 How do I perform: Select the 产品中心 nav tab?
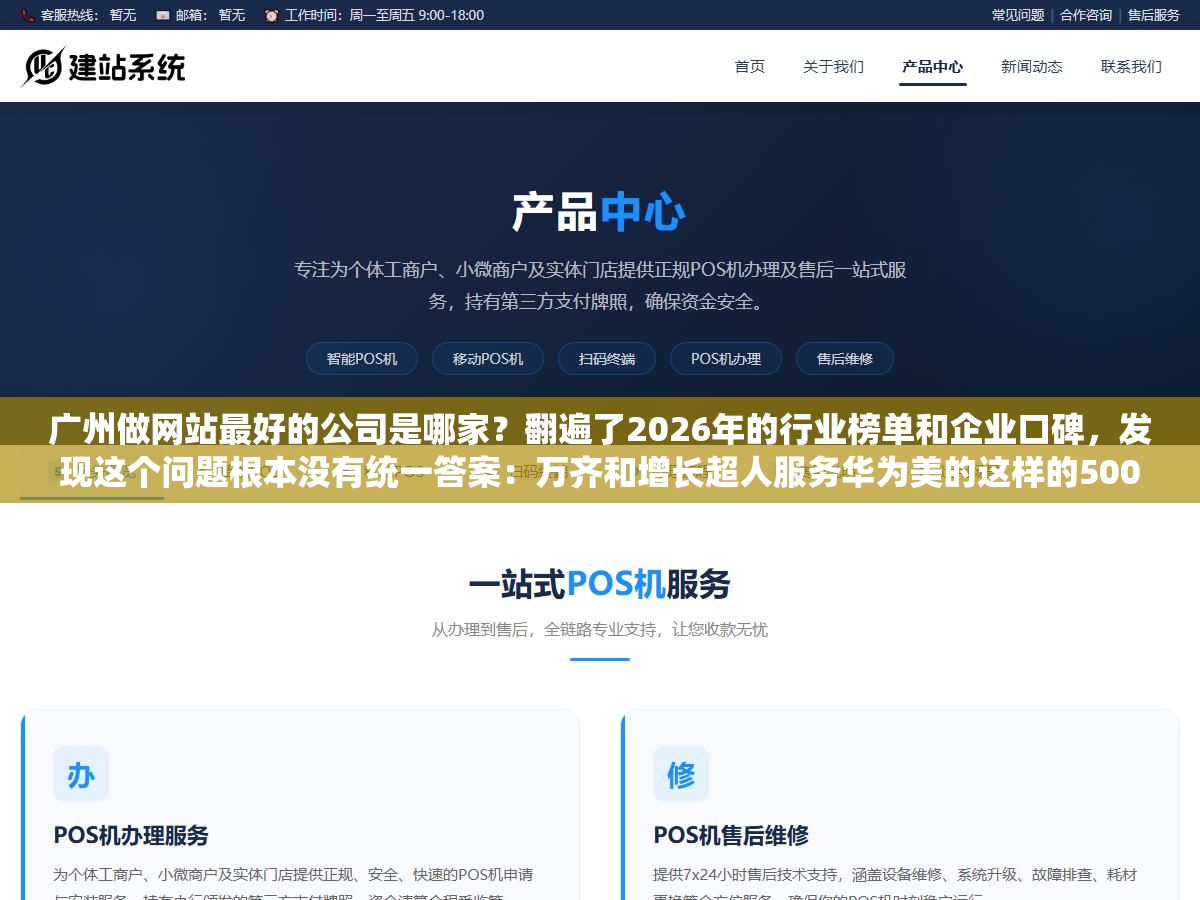pyautogui.click(x=932, y=67)
